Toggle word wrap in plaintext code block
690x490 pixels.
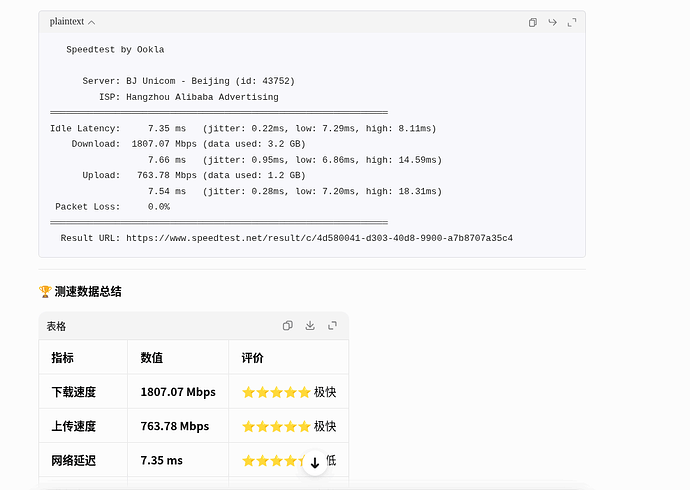[552, 22]
